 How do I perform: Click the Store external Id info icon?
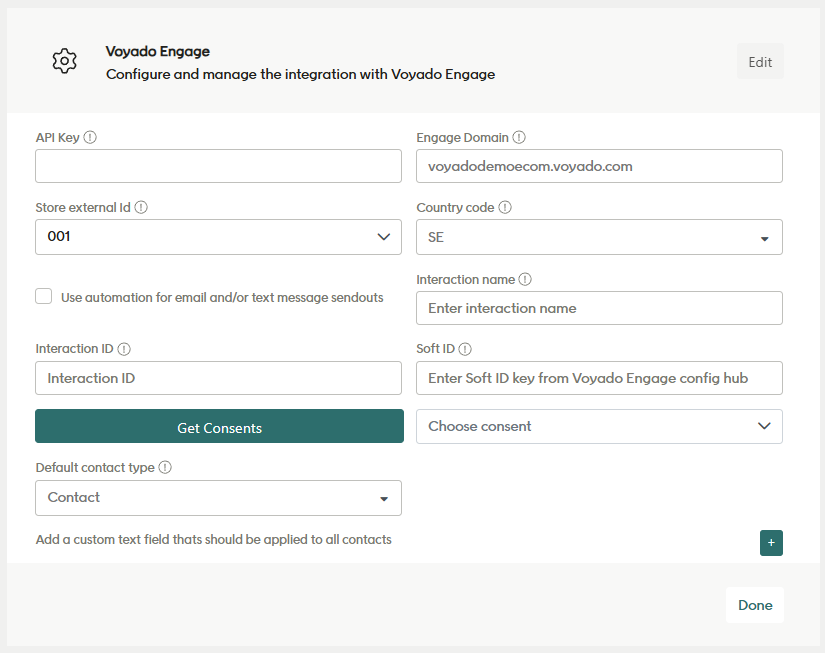point(141,207)
